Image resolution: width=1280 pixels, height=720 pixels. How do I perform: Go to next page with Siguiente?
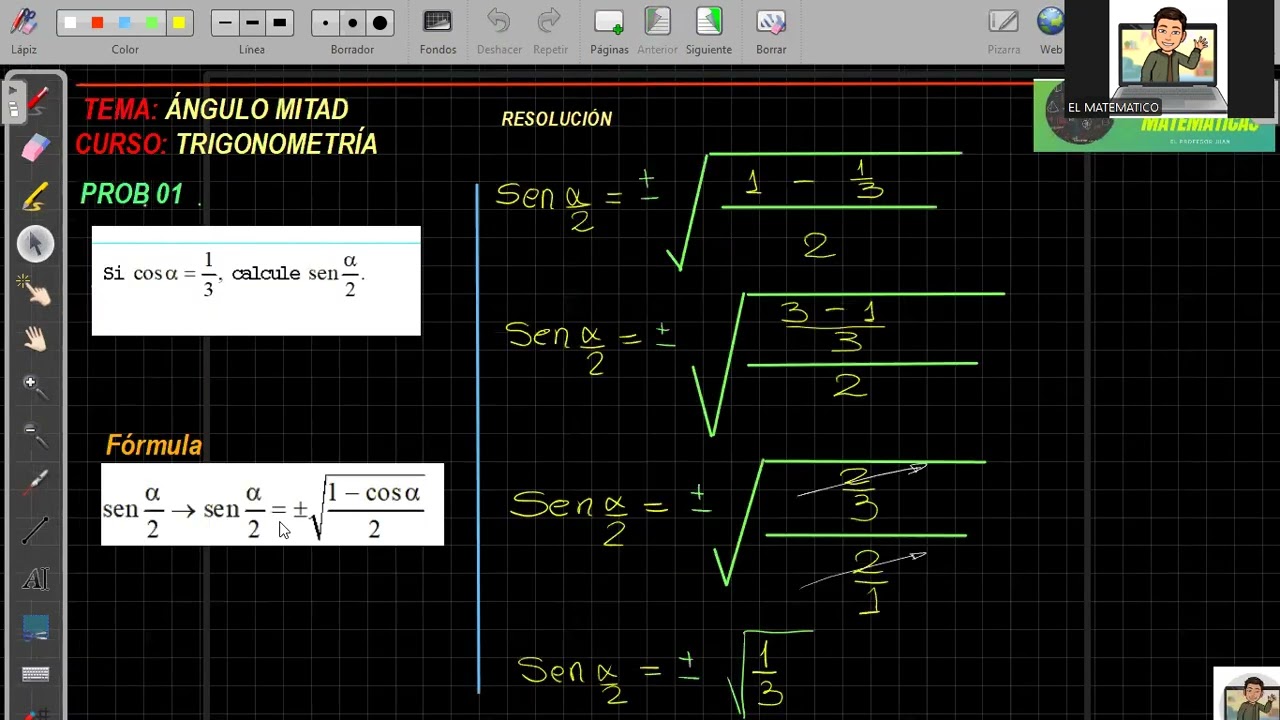tap(708, 31)
